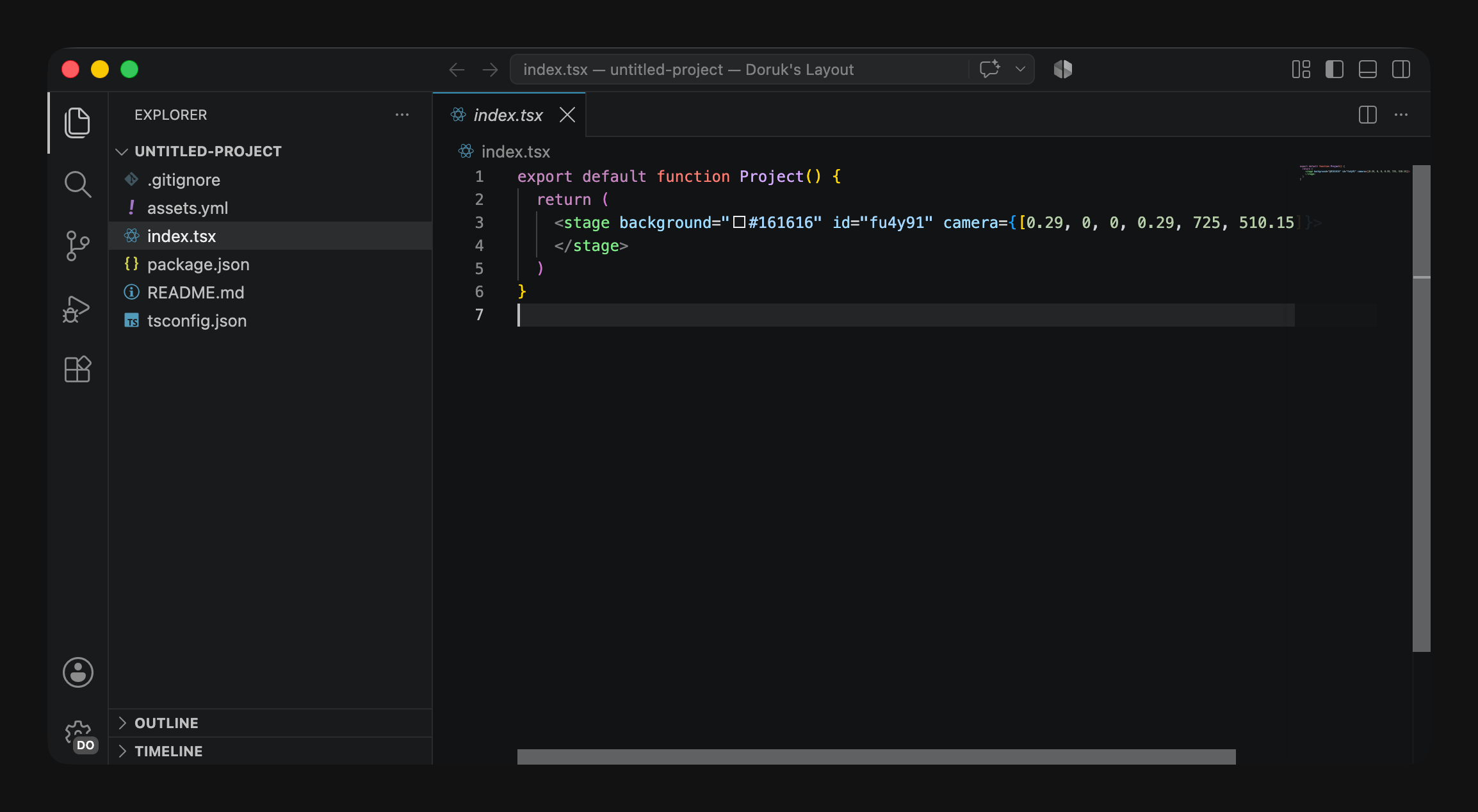Click the return keyword on line 2
The height and width of the screenshot is (812, 1478).
point(564,200)
